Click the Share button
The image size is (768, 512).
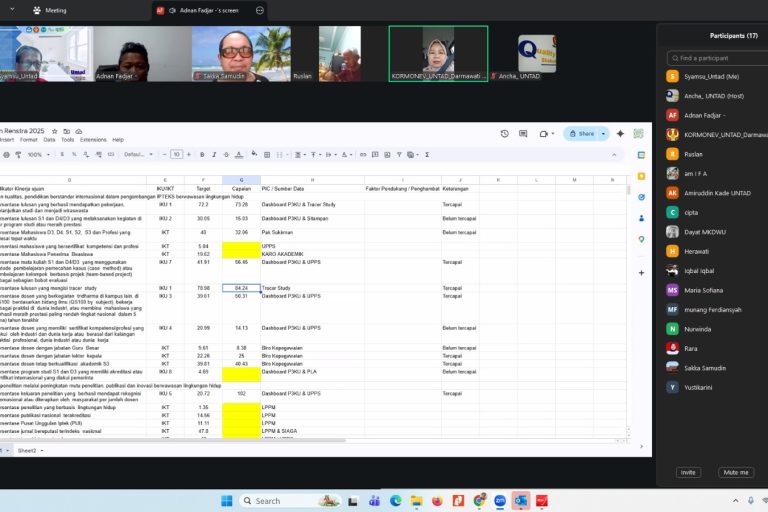click(x=582, y=134)
